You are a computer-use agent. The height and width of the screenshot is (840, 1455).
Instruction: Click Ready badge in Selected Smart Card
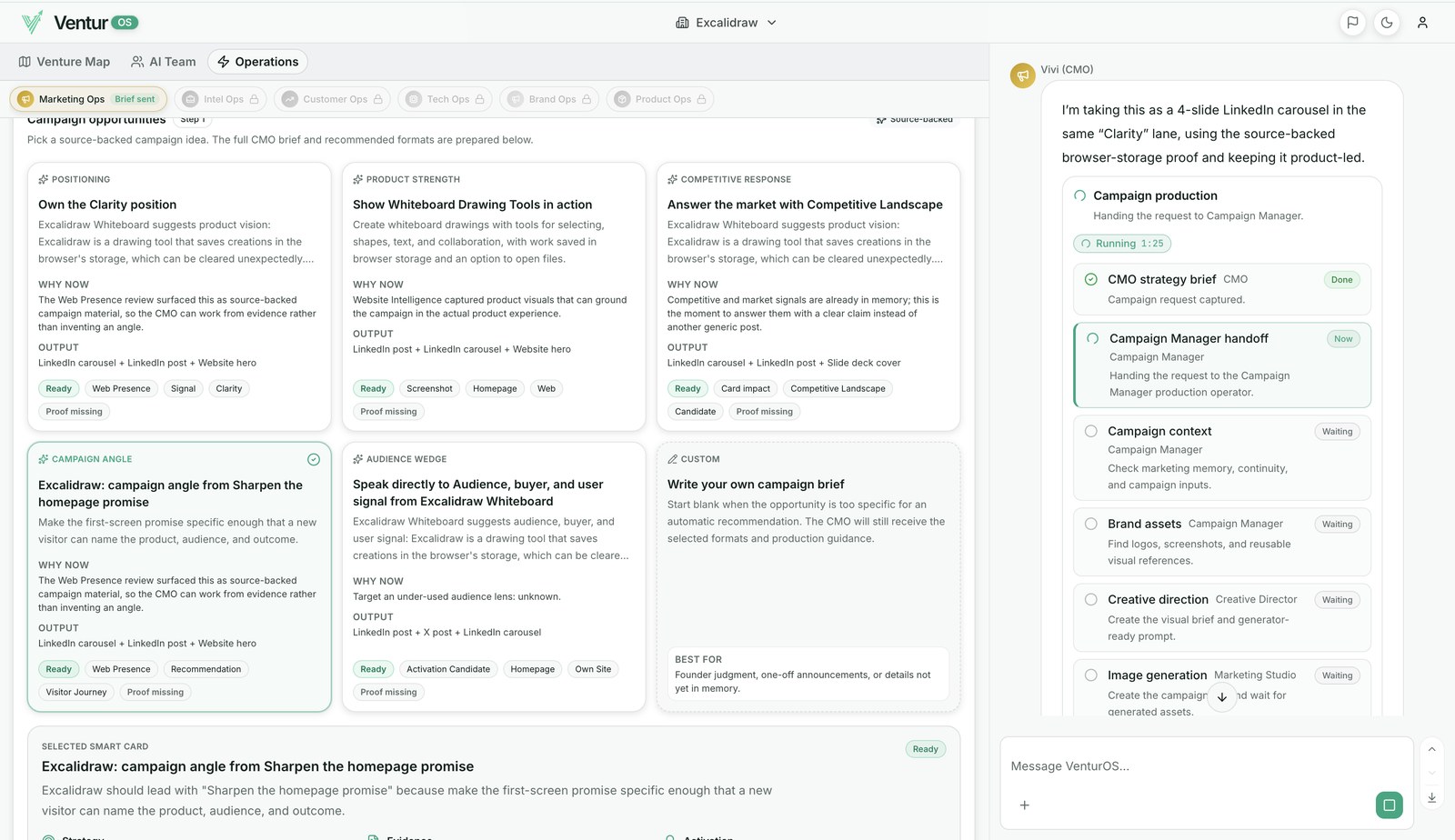[925, 749]
